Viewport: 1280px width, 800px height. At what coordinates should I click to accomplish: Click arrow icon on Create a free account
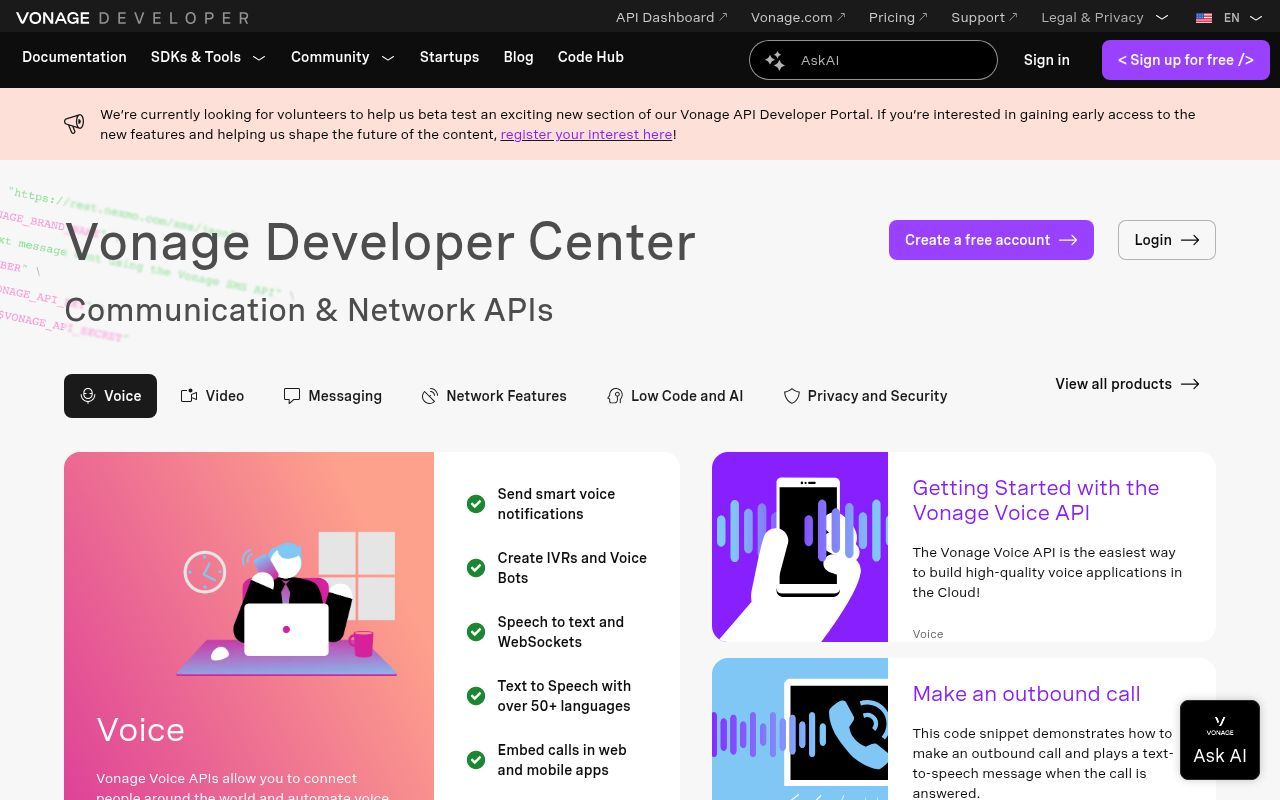pyautogui.click(x=1068, y=240)
